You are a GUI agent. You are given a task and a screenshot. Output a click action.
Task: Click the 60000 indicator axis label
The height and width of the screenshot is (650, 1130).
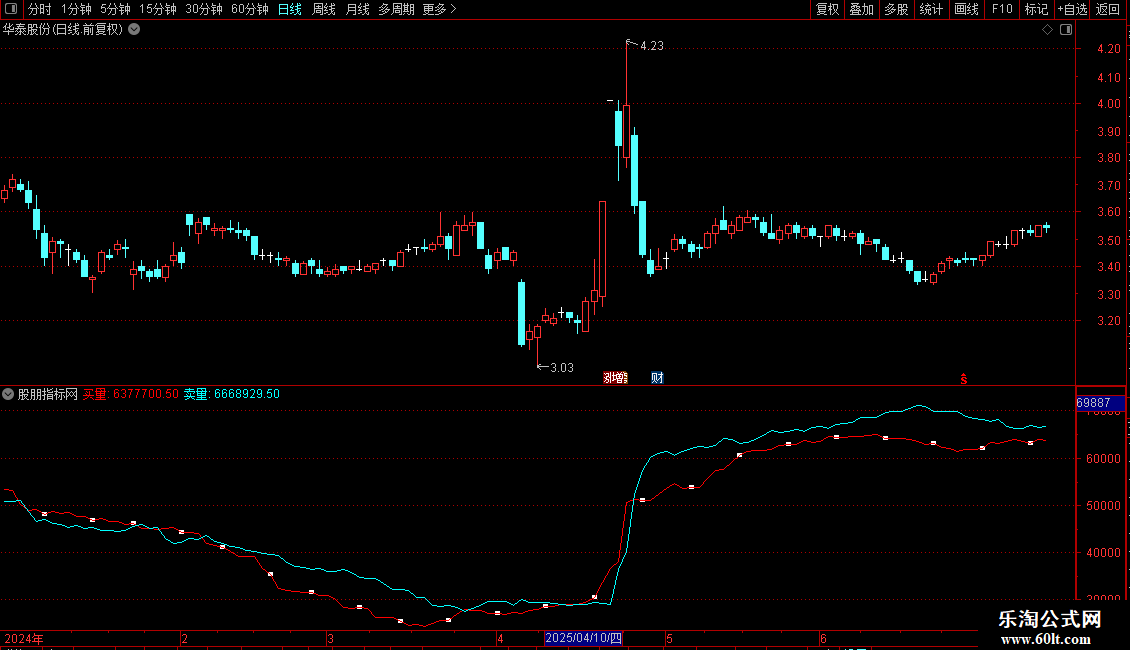(1103, 459)
